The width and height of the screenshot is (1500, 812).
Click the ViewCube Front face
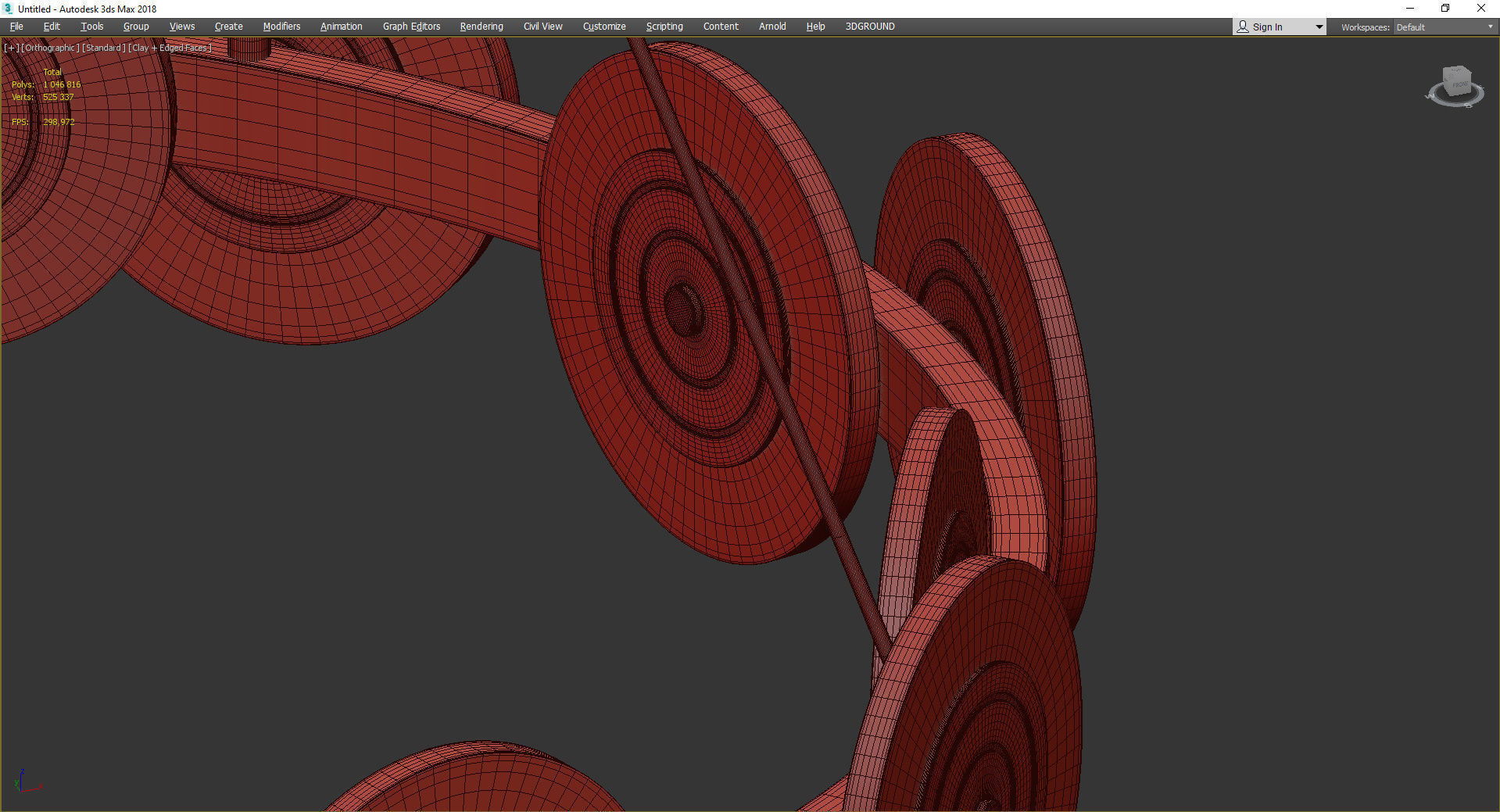(x=1458, y=83)
